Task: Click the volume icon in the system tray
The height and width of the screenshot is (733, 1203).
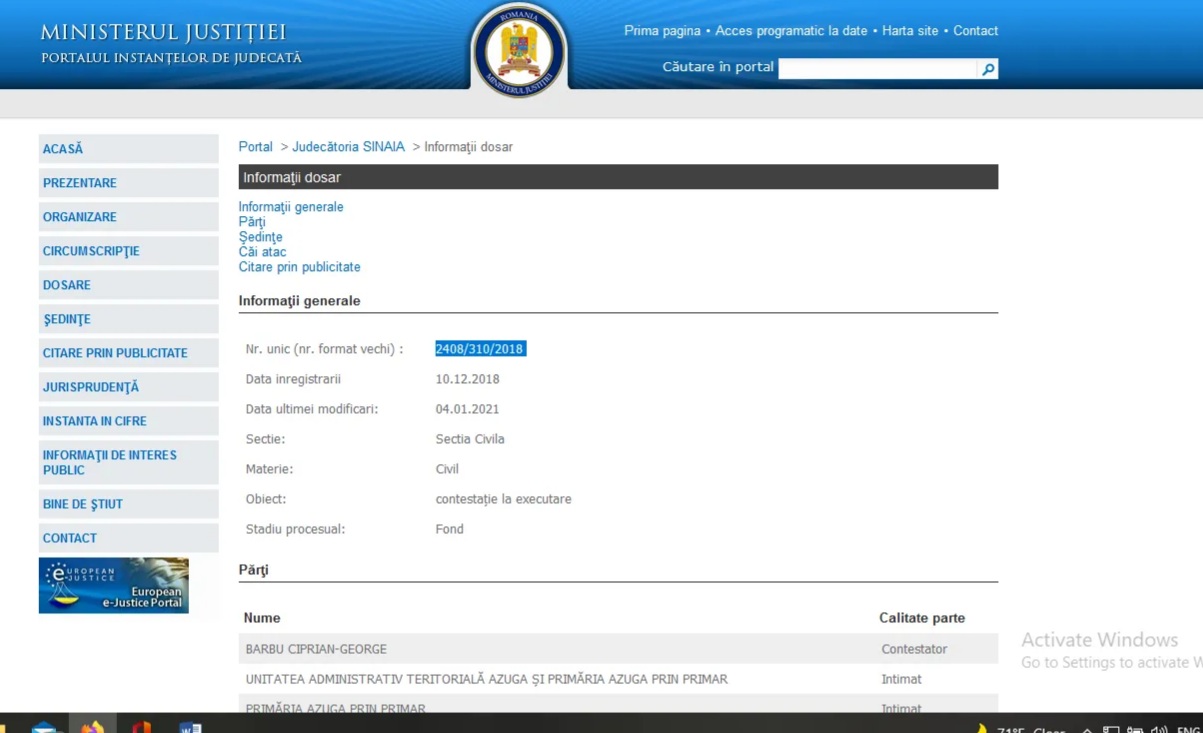Action: [1159, 729]
